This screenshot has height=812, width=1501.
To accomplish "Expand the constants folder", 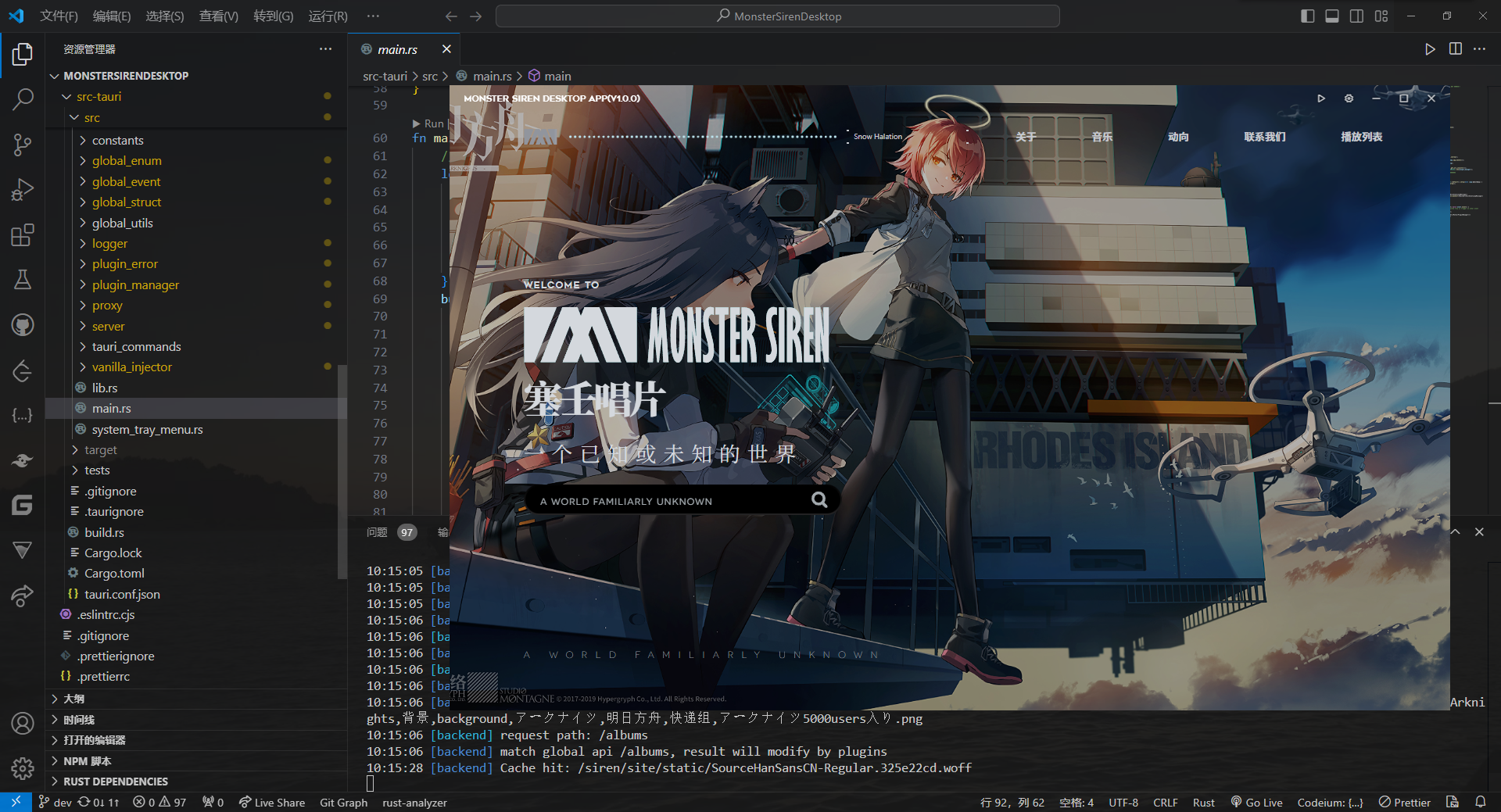I will [x=117, y=141].
